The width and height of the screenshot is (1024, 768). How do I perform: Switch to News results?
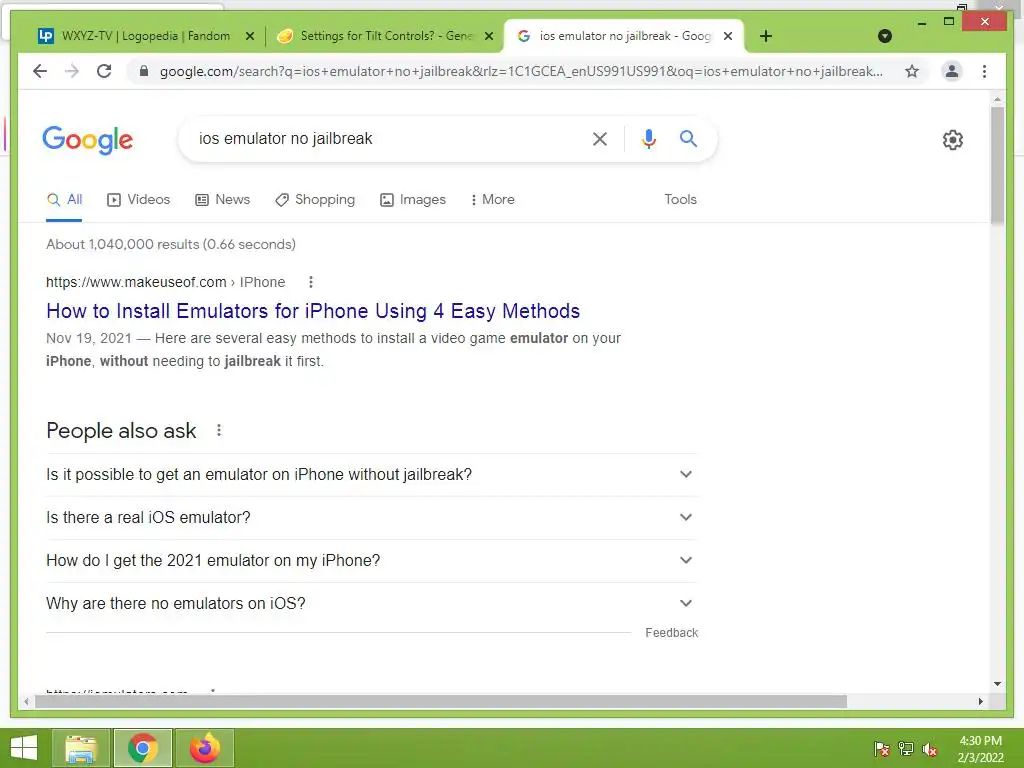coord(223,200)
